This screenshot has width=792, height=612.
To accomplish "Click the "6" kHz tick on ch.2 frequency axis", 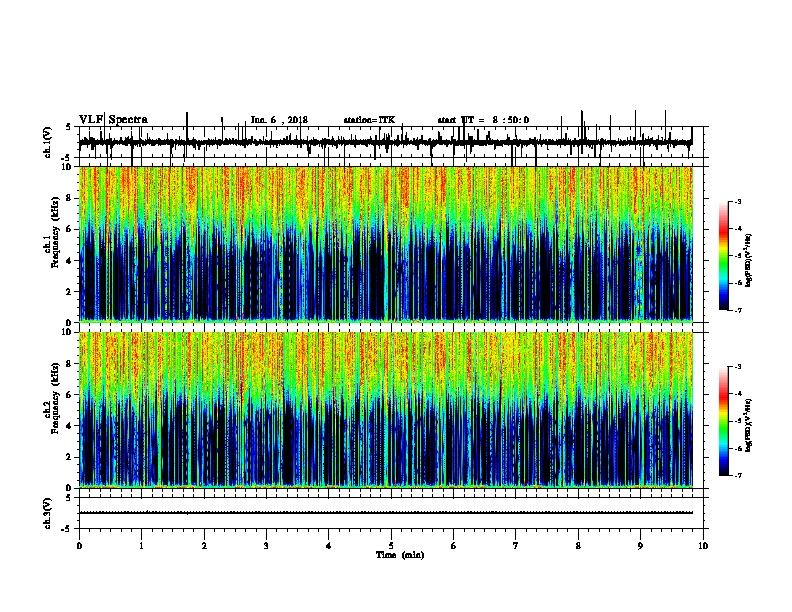I will click(69, 395).
